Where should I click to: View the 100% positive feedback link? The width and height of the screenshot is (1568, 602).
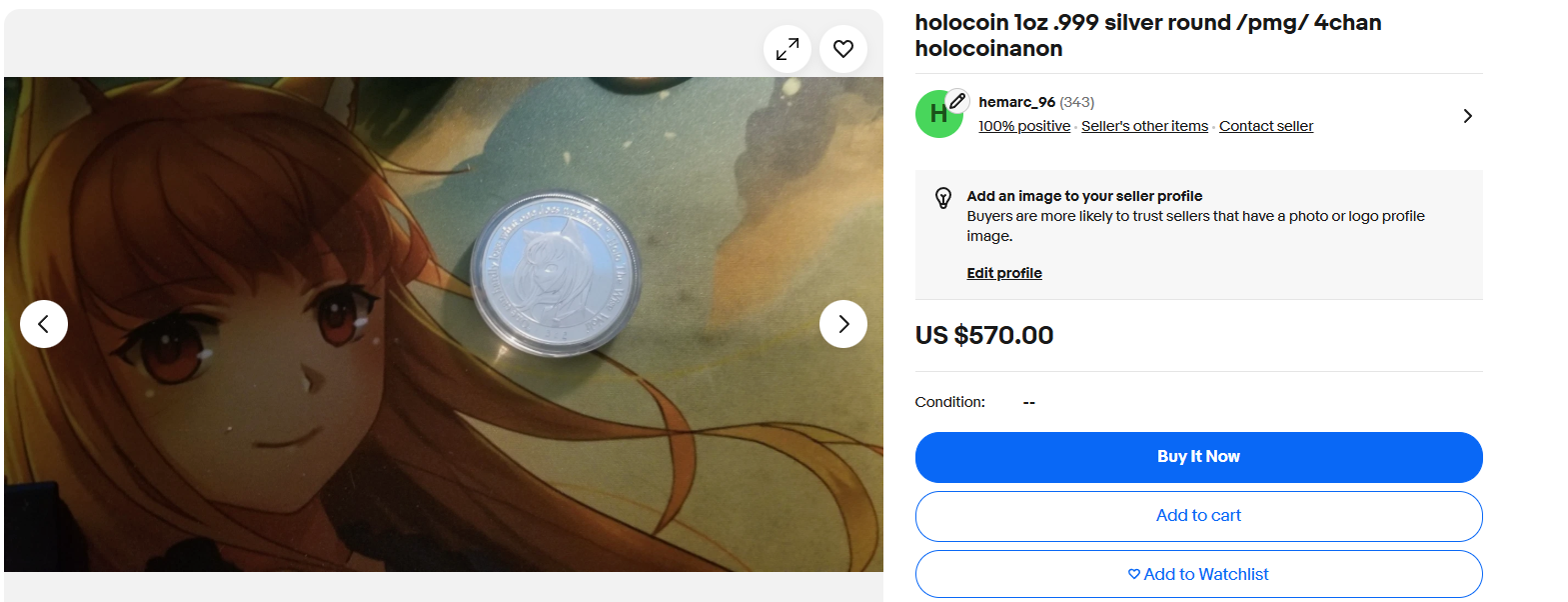[1024, 126]
